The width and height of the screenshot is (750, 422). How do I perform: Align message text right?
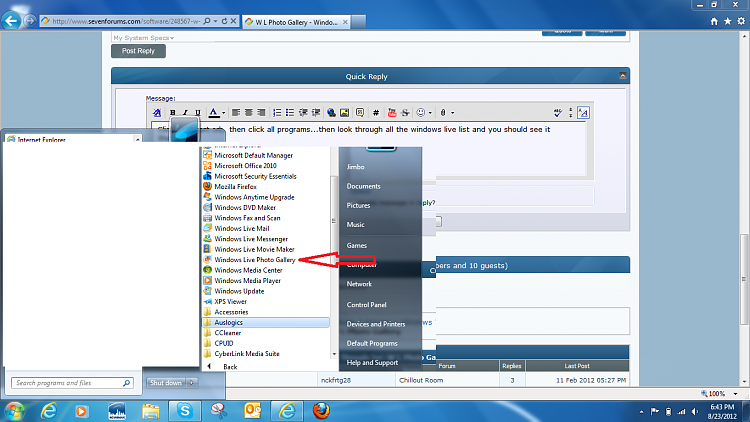click(261, 112)
